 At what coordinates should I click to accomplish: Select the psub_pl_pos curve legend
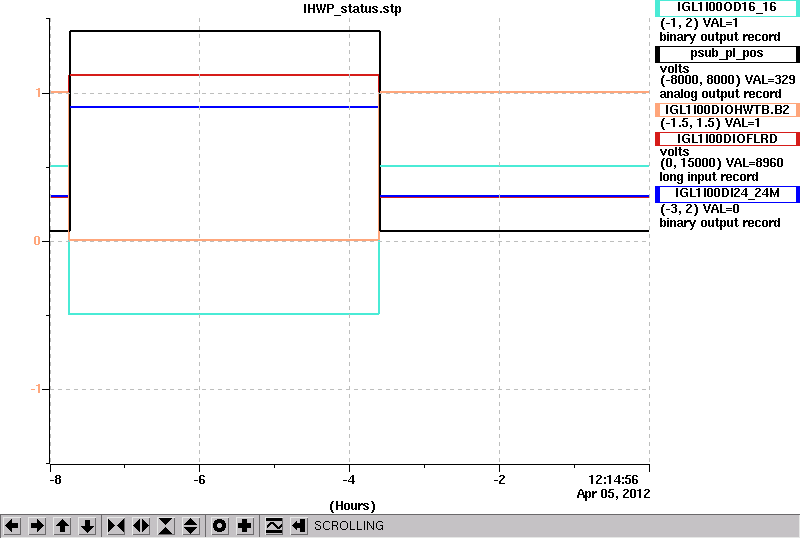click(x=727, y=54)
